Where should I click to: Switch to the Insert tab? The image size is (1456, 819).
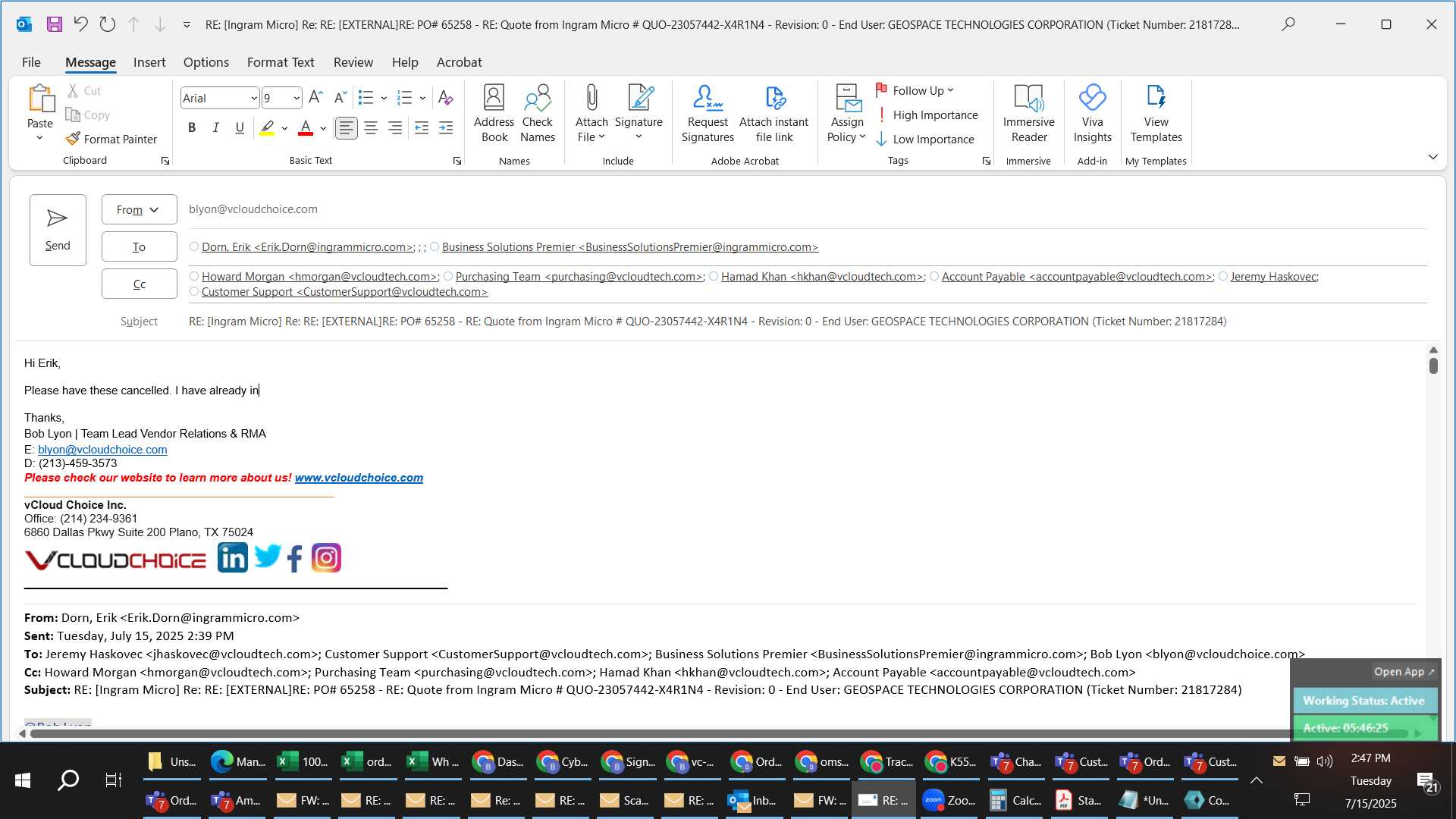click(149, 62)
